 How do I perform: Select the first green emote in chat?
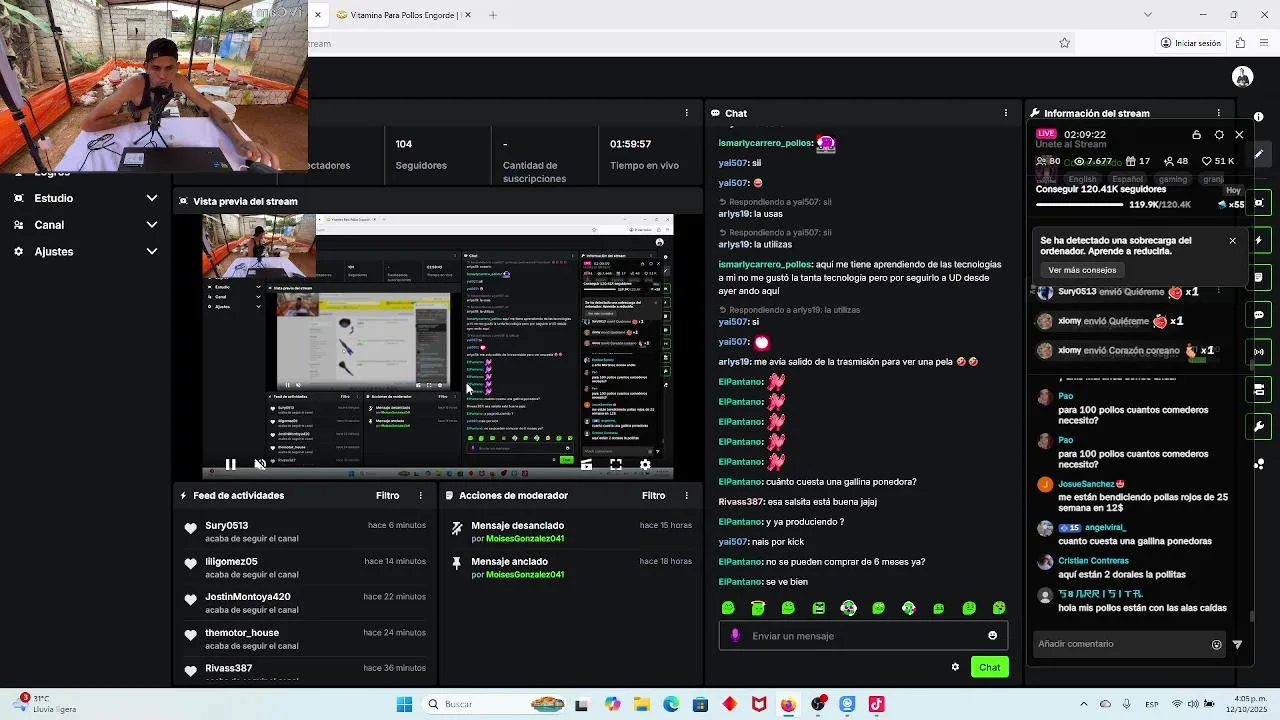point(728,608)
